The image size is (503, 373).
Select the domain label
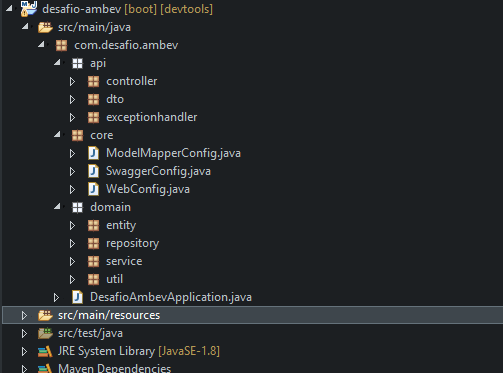pos(110,207)
